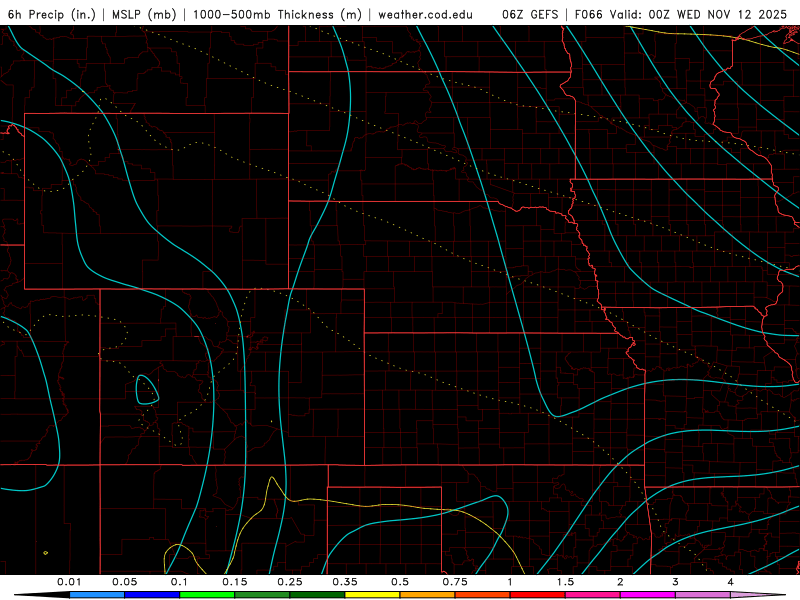The height and width of the screenshot is (600, 800).
Task: Click the light blue 0.01–0.05 legend swatch
Action: 97,595
